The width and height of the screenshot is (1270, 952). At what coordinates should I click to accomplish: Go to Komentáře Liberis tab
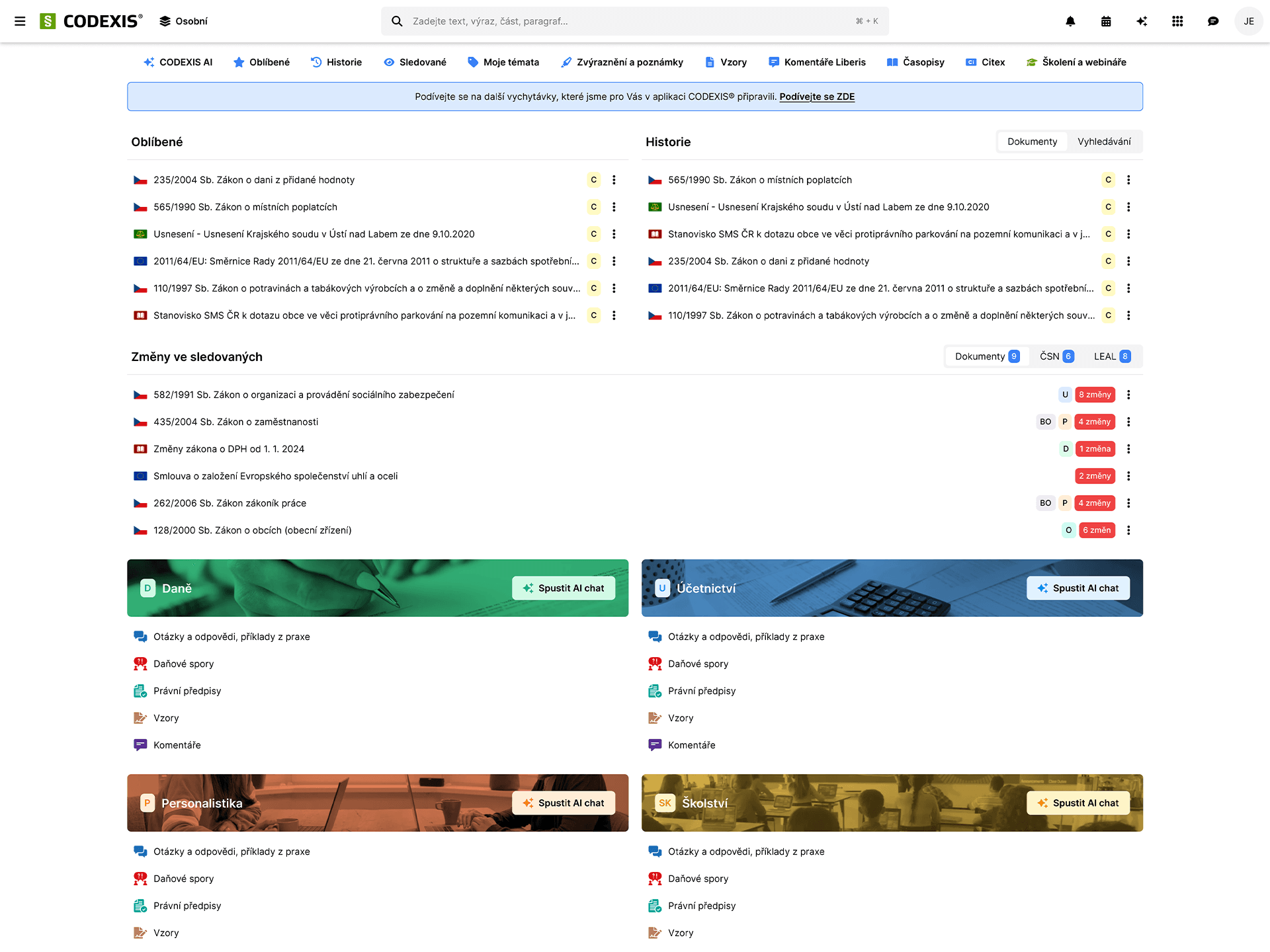click(x=817, y=62)
